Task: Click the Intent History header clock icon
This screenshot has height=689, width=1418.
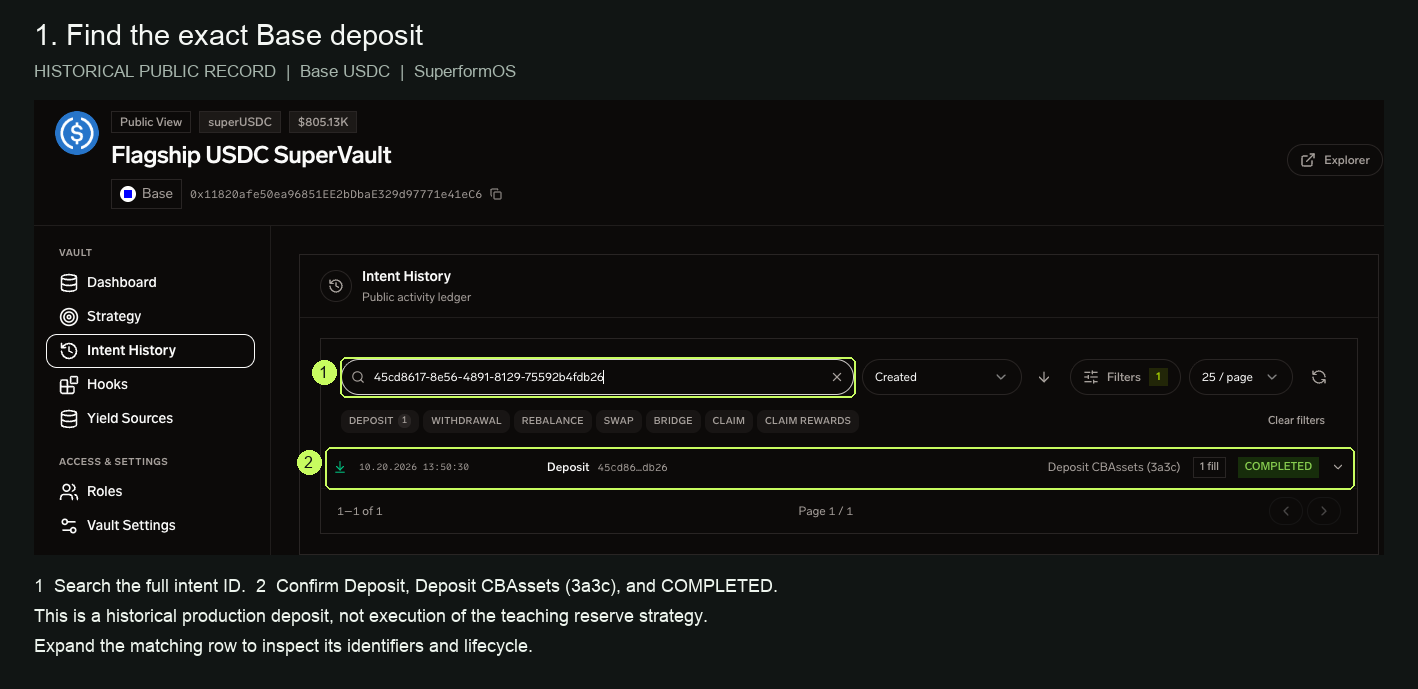Action: [x=336, y=286]
